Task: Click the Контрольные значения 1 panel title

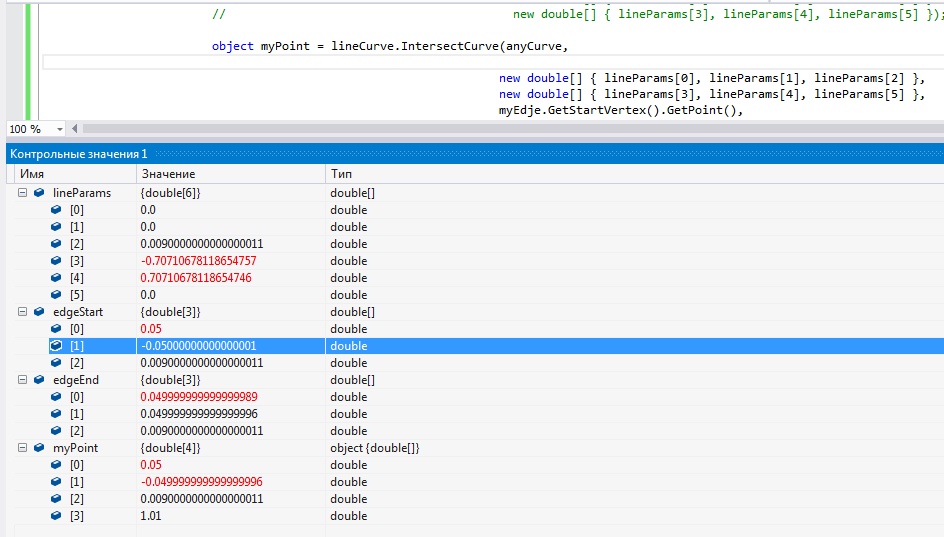Action: coord(78,154)
